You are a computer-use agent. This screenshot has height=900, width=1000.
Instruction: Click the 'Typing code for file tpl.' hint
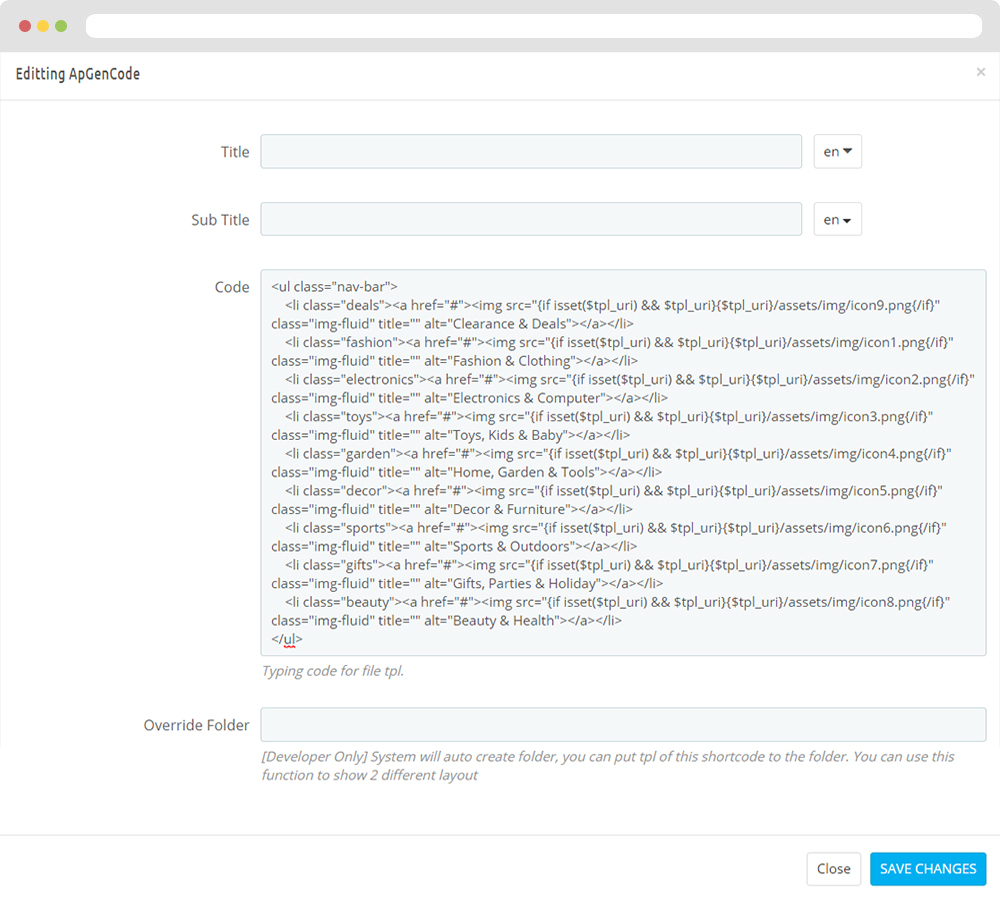333,671
